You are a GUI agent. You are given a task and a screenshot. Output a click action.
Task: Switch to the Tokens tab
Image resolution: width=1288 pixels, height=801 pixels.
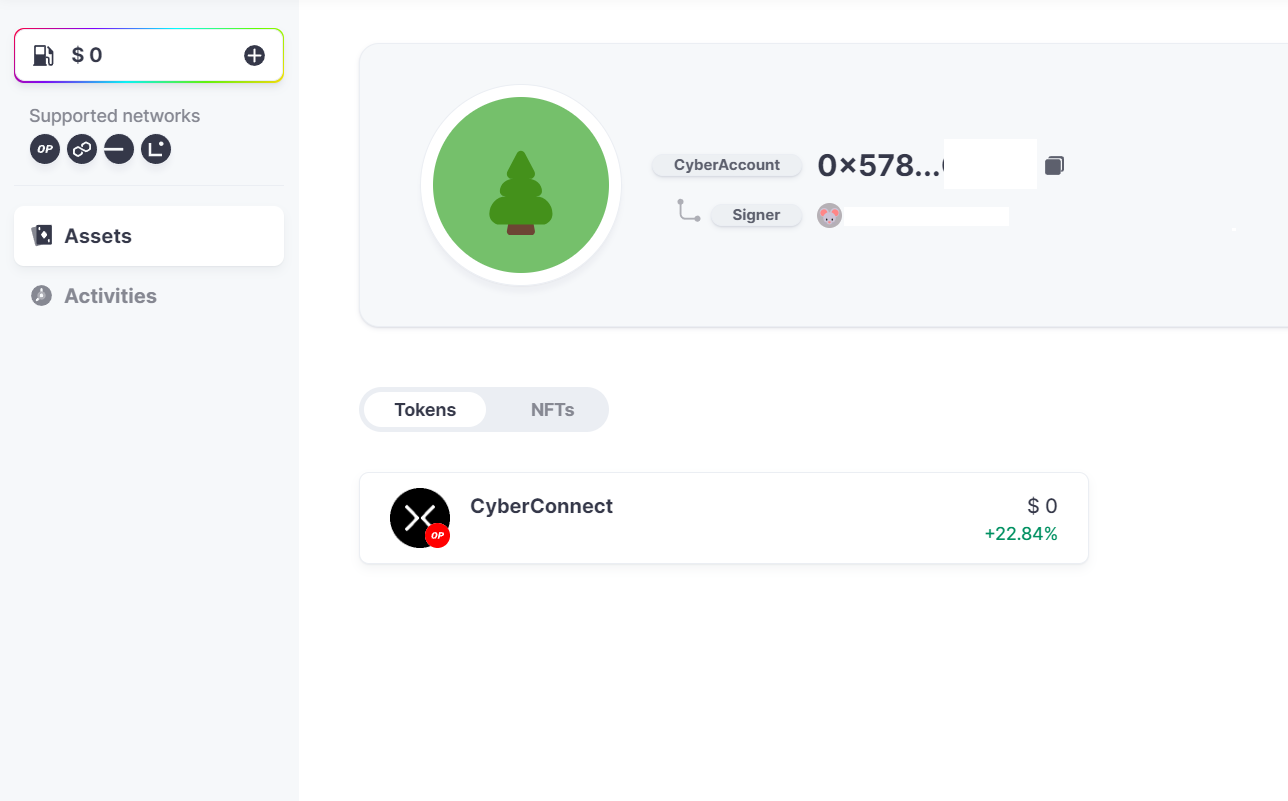[425, 410]
